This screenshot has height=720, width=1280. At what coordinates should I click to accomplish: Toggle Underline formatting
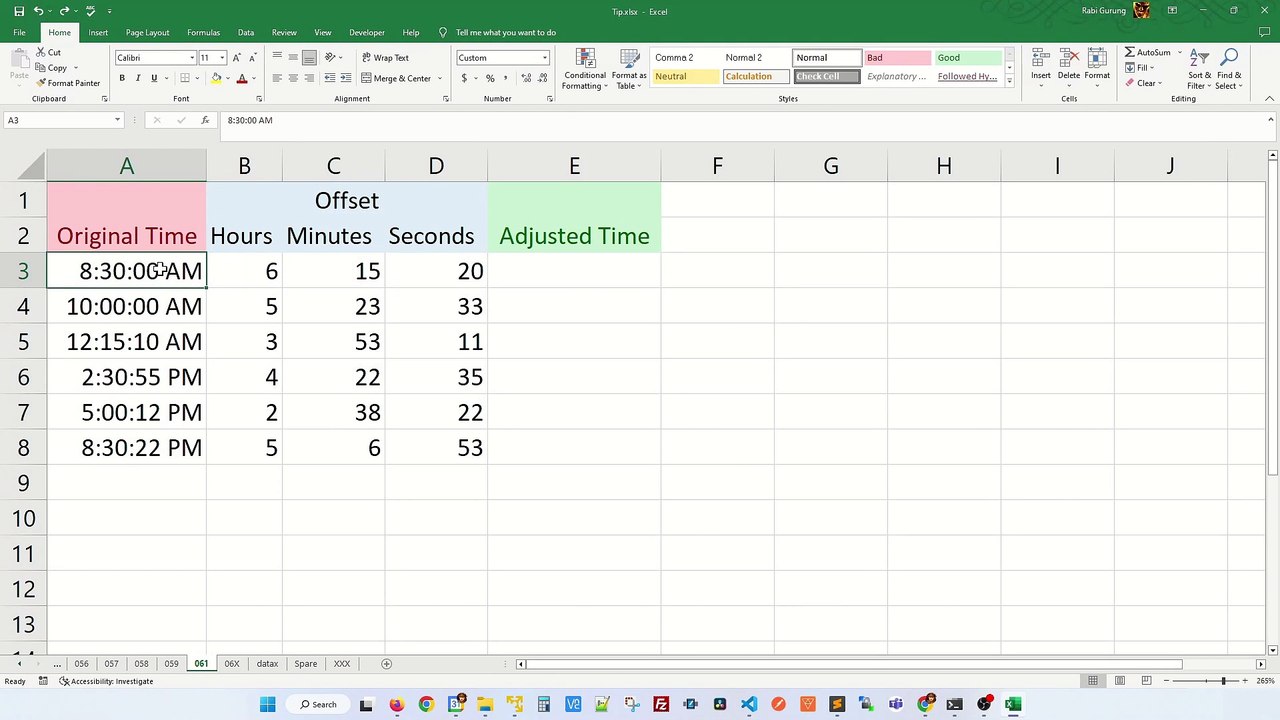(154, 78)
